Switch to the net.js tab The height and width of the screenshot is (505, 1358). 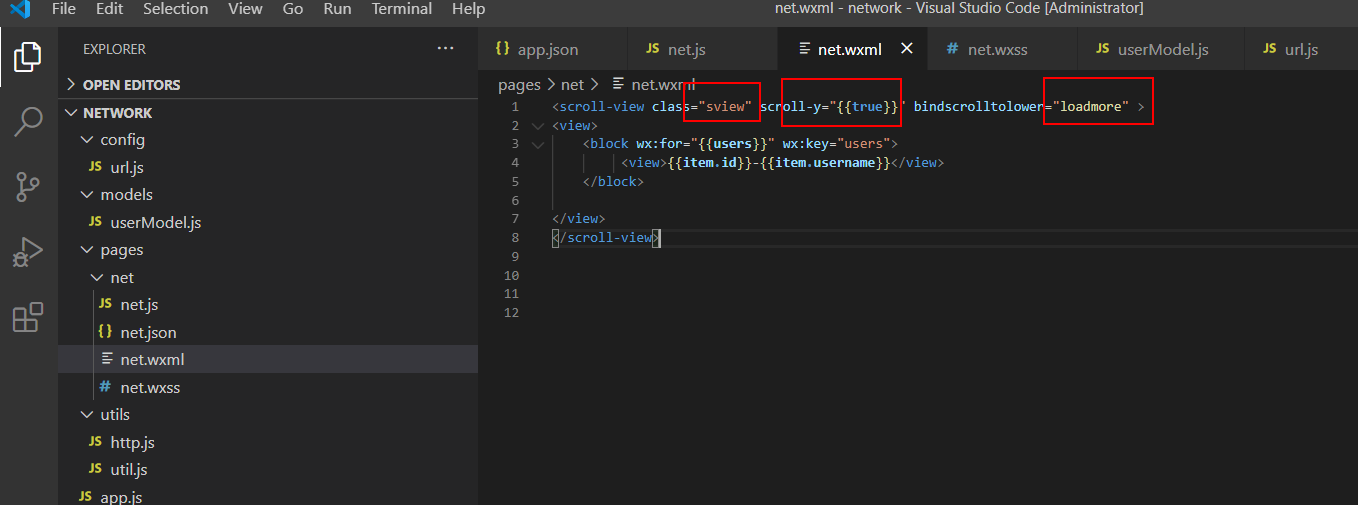click(x=702, y=49)
